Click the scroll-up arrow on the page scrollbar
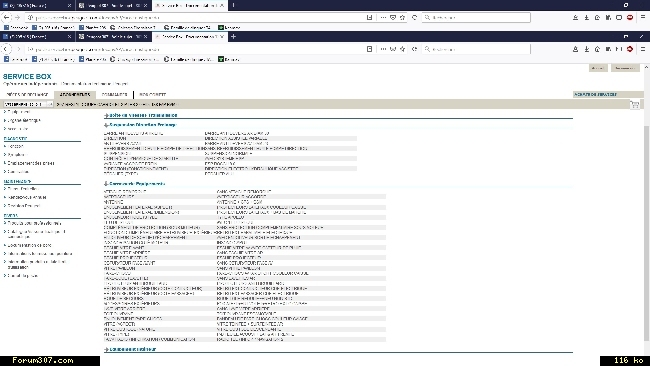This screenshot has height=366, width=650. click(646, 67)
